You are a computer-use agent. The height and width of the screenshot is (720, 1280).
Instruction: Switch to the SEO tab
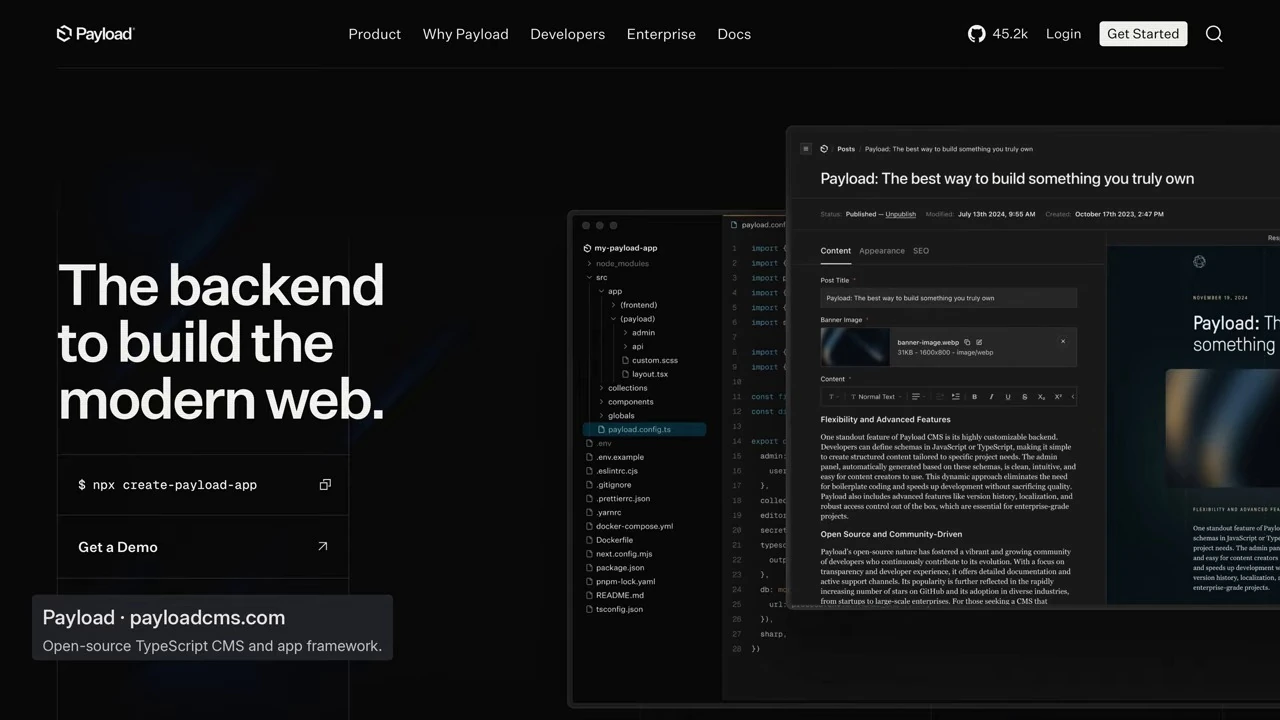pos(921,251)
